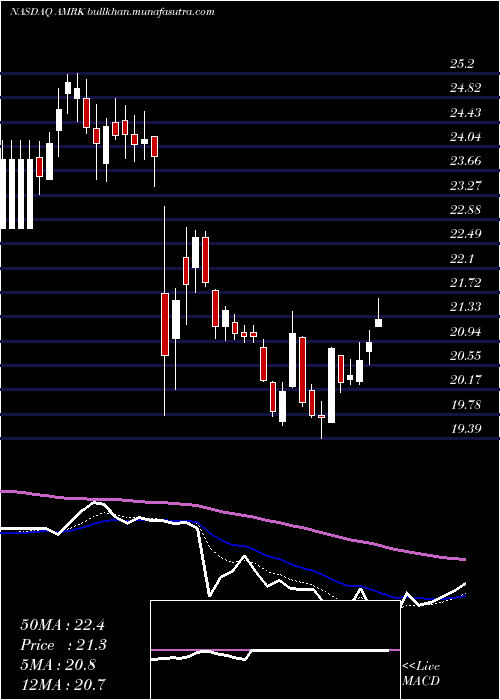Click the last white candlestick near 21.33
The width and height of the screenshot is (500, 700).
379,323
